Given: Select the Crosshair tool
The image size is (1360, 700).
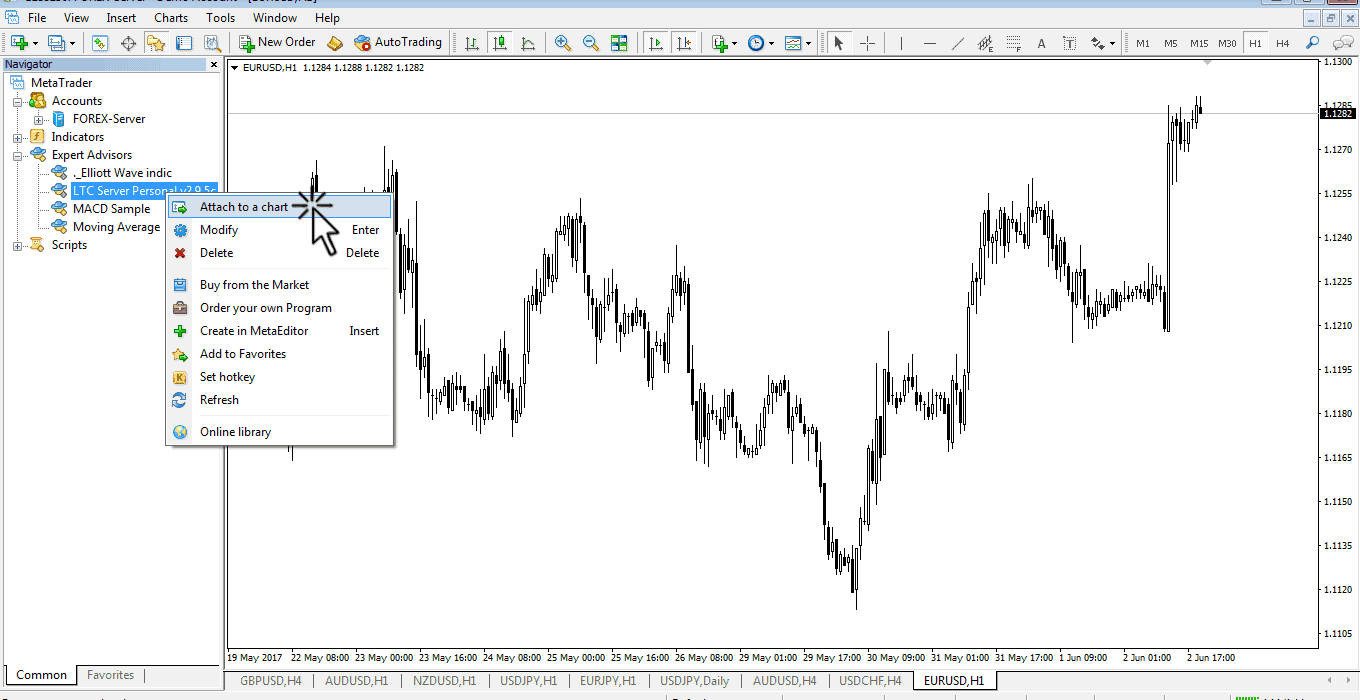Looking at the screenshot, I should [867, 43].
